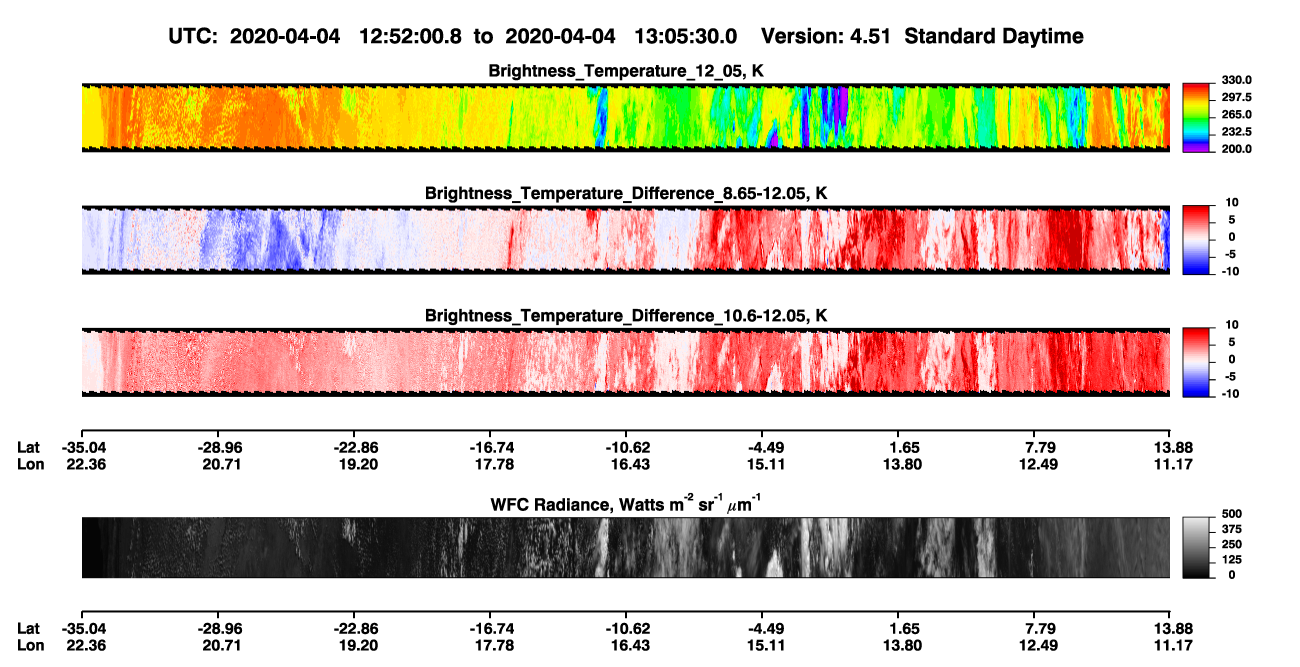Click the 'Lon' axis label under the 10.6-12.05 panel
Image resolution: width=1300 pixels, height=667 pixels.
click(x=30, y=464)
